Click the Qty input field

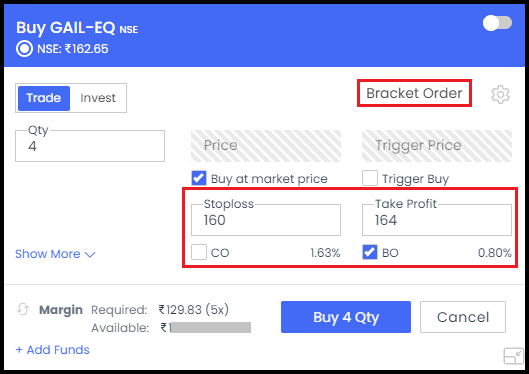pos(90,146)
